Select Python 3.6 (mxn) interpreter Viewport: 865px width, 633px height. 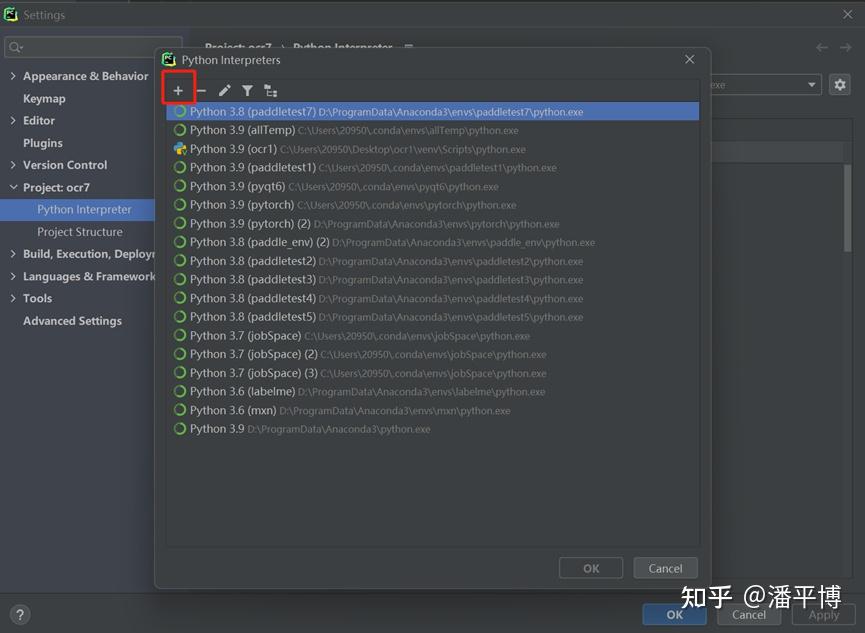pos(432,410)
